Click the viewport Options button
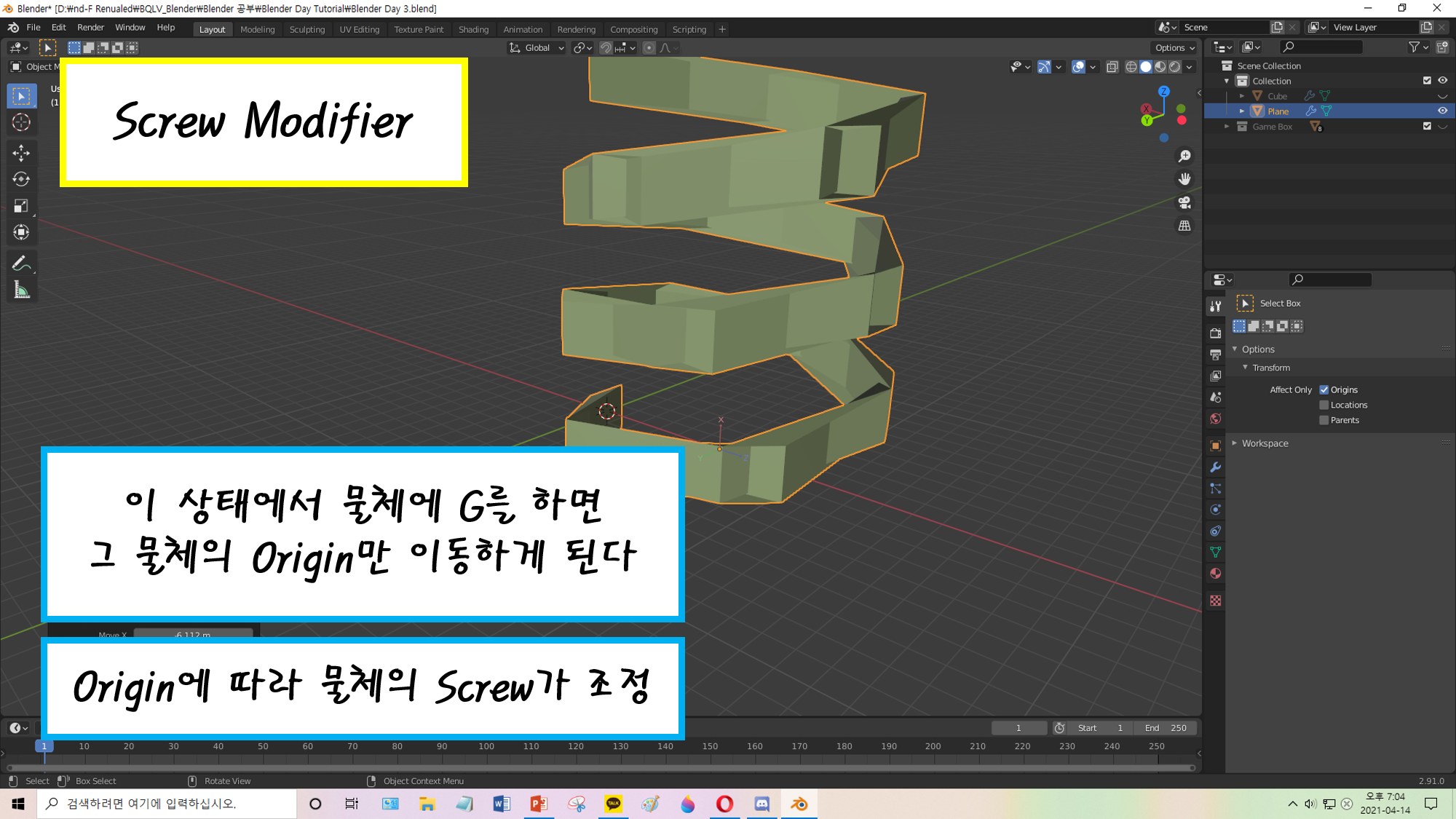The width and height of the screenshot is (1456, 819). point(1174,48)
